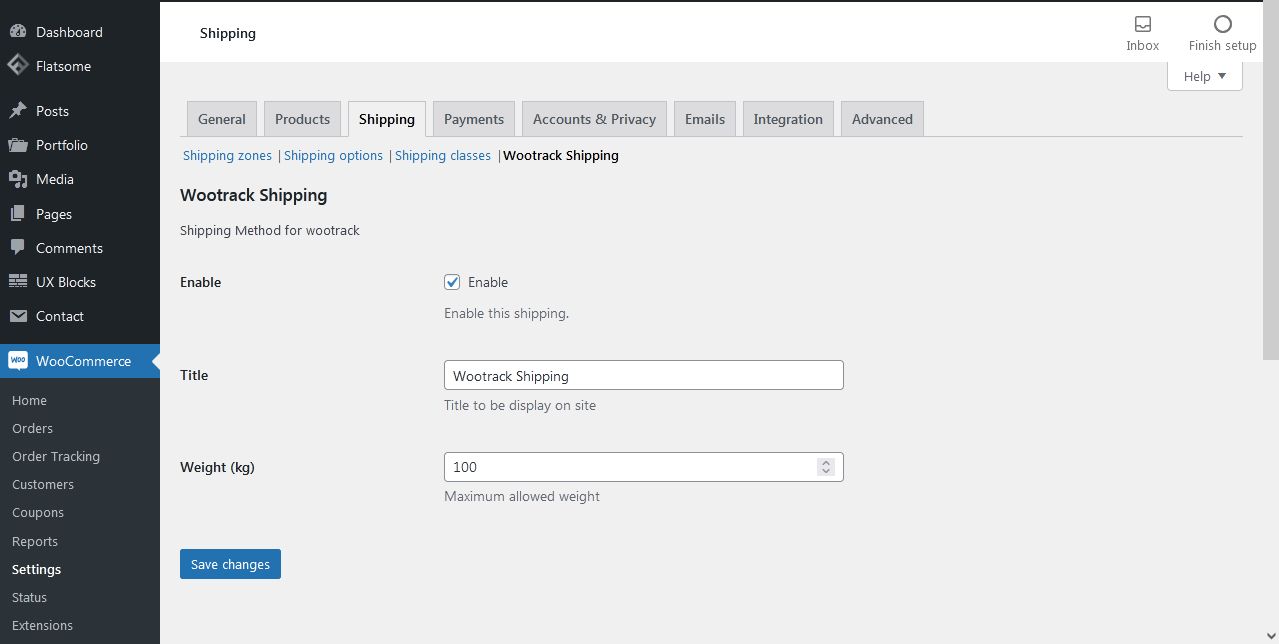Click the Finish setup circle icon

tap(1222, 24)
